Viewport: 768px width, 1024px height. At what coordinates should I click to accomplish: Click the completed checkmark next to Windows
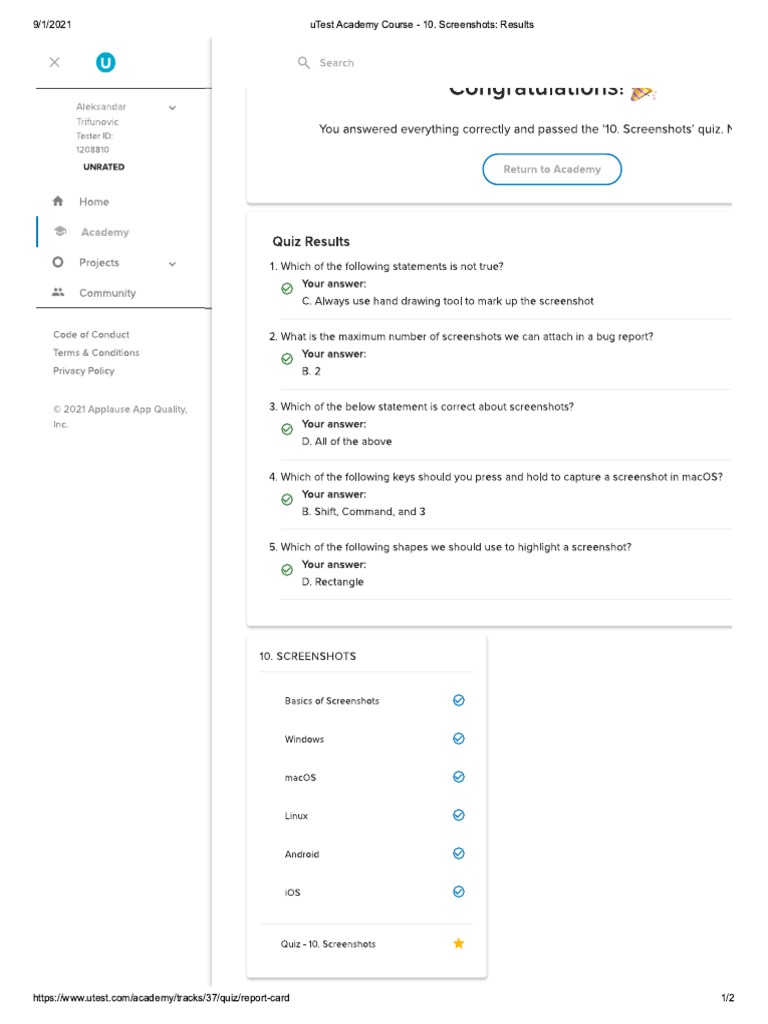[x=458, y=739]
